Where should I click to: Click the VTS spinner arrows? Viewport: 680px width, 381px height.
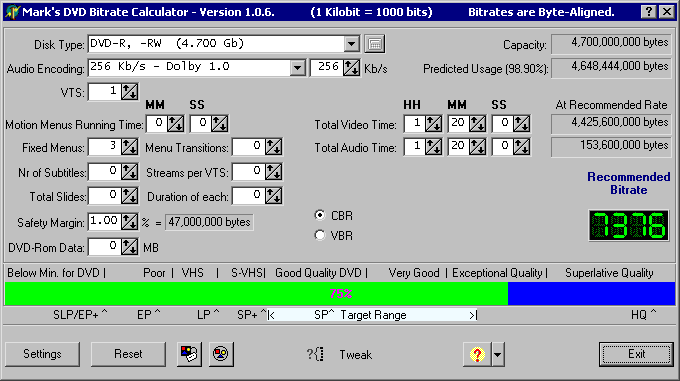[129, 92]
